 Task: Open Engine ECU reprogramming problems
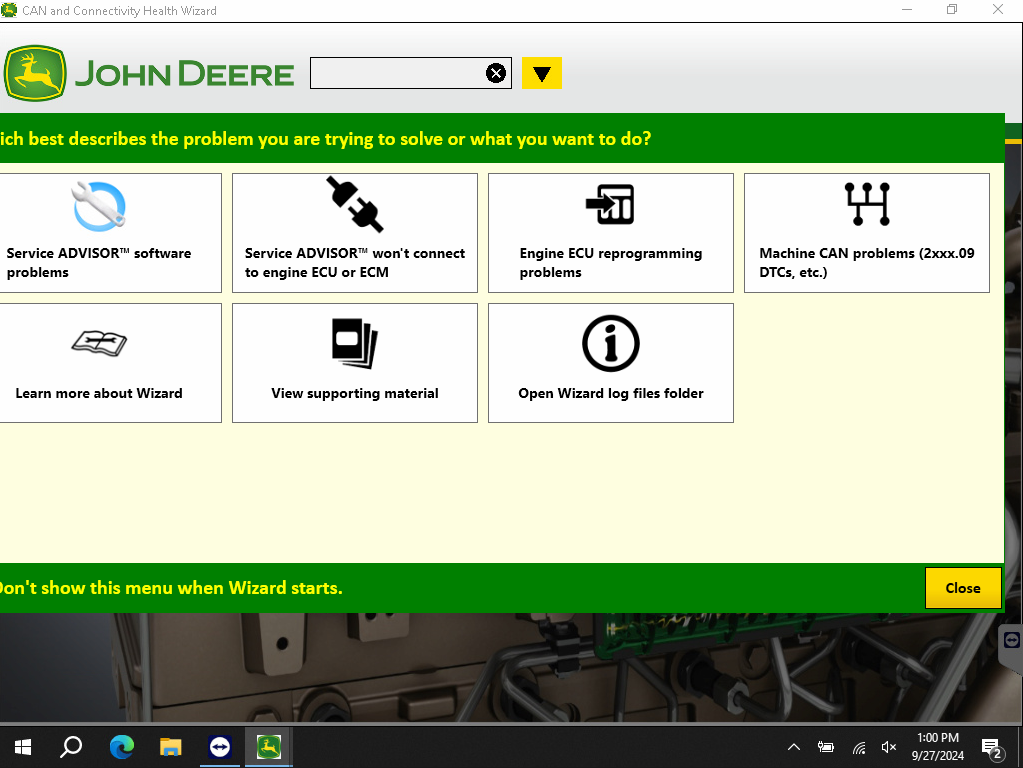610,205
